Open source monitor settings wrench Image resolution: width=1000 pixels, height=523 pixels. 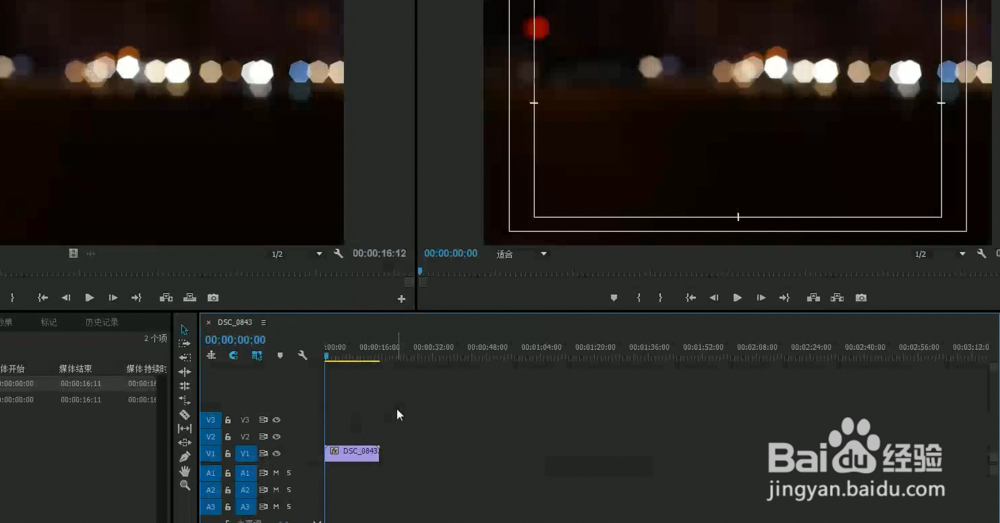(338, 253)
